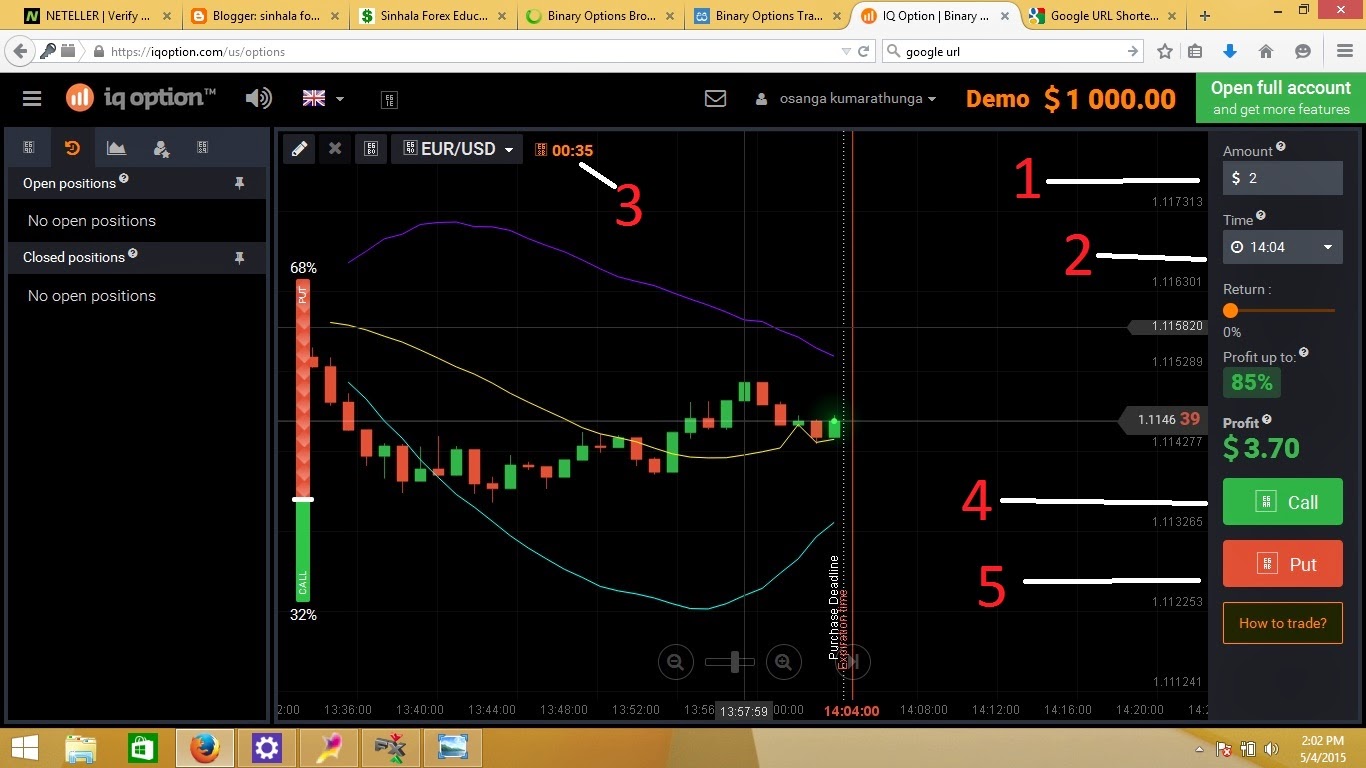
Task: Click the 14:04:00 expiration time marker
Action: (851, 710)
